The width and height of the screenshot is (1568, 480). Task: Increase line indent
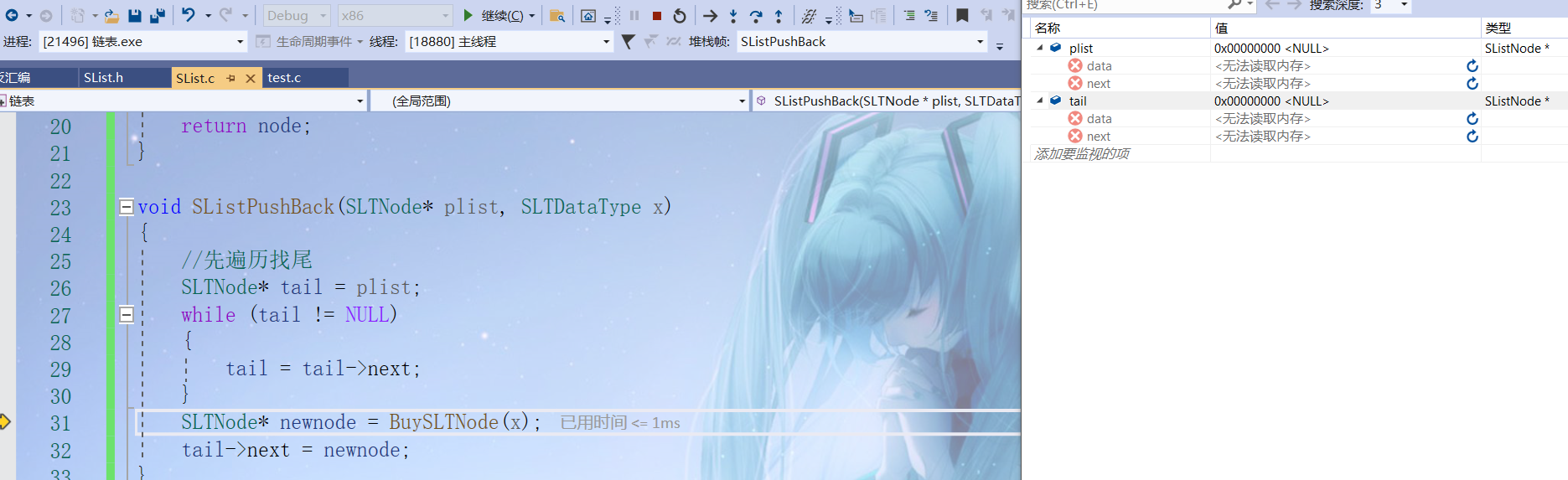point(931,15)
